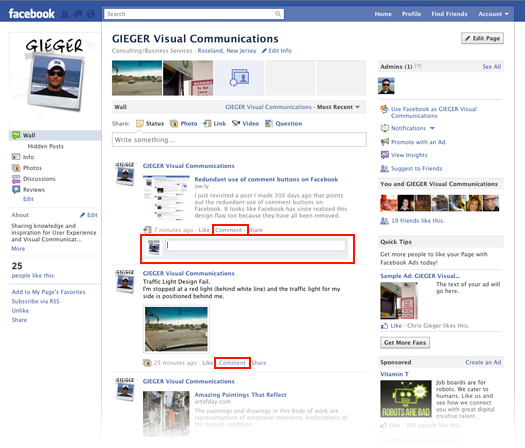Open Vitamin T sponsored link
The image size is (525, 448).
click(394, 374)
